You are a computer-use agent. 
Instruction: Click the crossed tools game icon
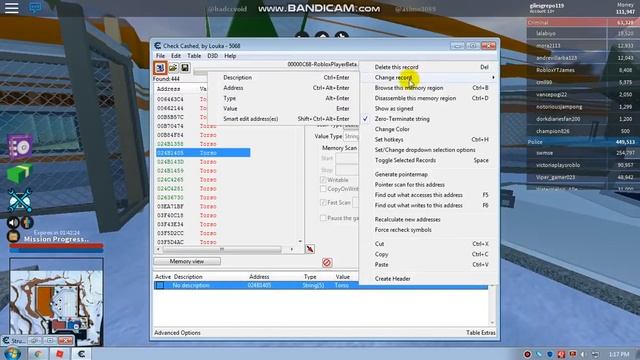[x=20, y=200]
